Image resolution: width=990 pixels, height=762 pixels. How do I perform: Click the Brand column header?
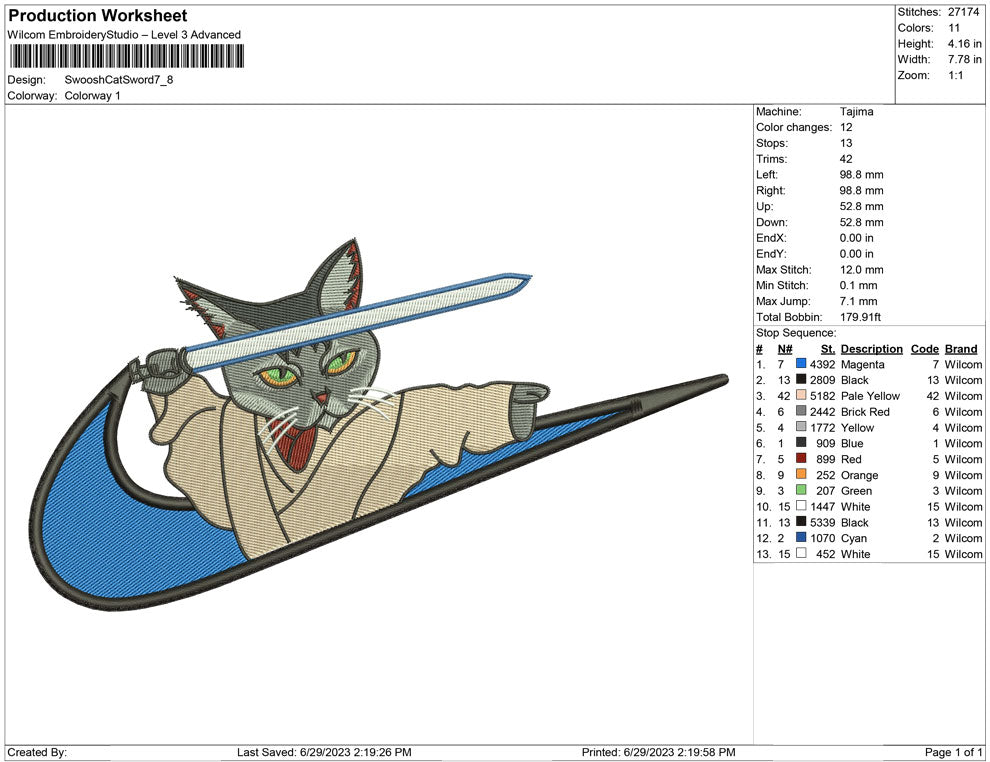click(961, 348)
